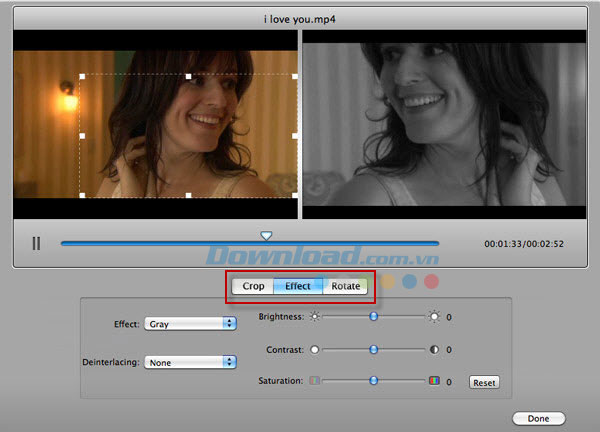
Task: Click the low contrast circle icon
Action: click(x=315, y=349)
